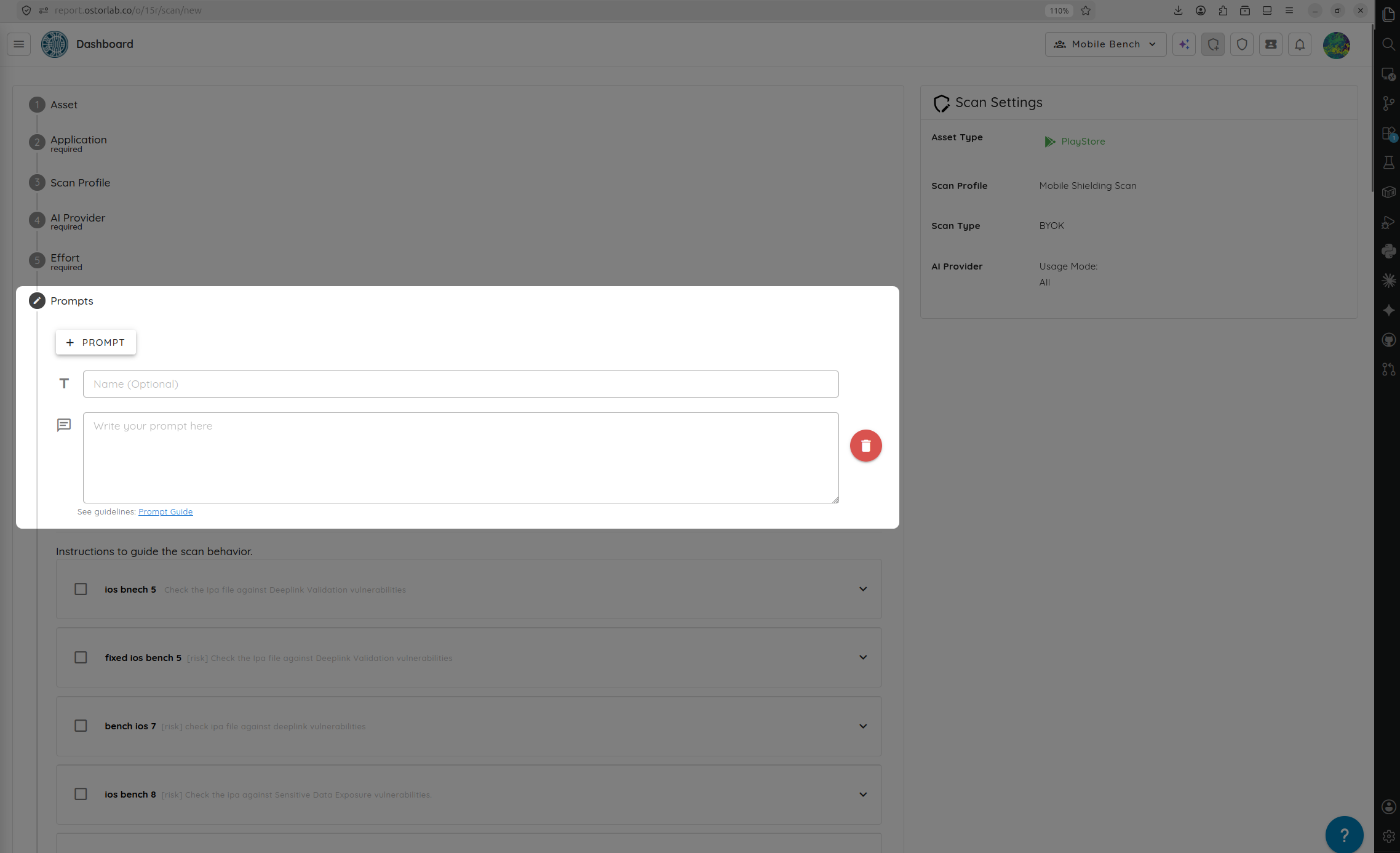1400x853 pixels.
Task: Open Explorer in the VS Code activity bar
Action: pos(1389,15)
